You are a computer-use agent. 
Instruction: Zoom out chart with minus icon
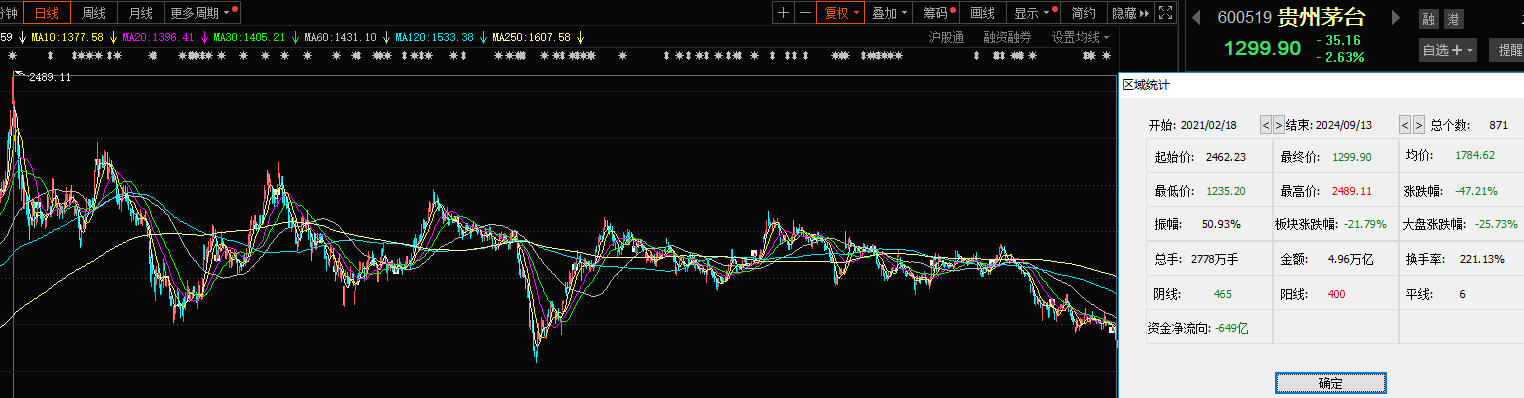click(805, 13)
